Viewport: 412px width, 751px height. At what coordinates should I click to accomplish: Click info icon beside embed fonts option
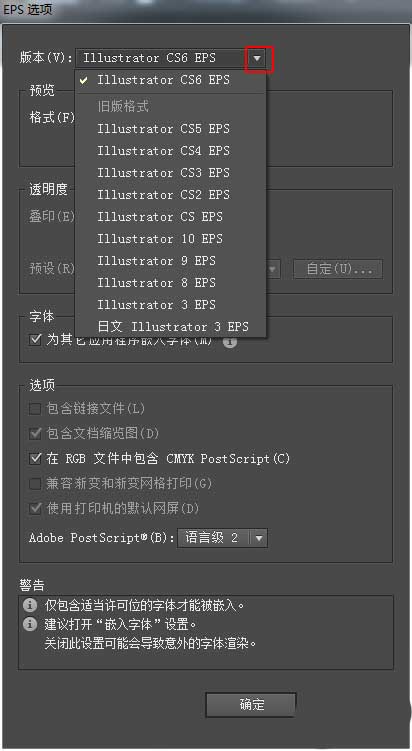pos(230,341)
